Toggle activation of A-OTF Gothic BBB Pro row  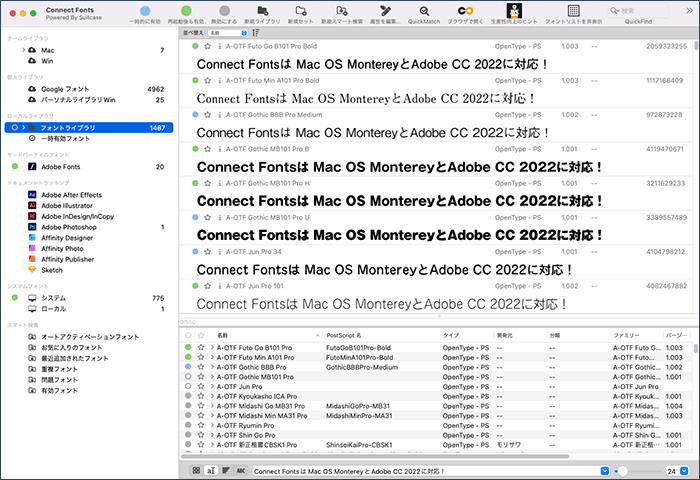(188, 367)
